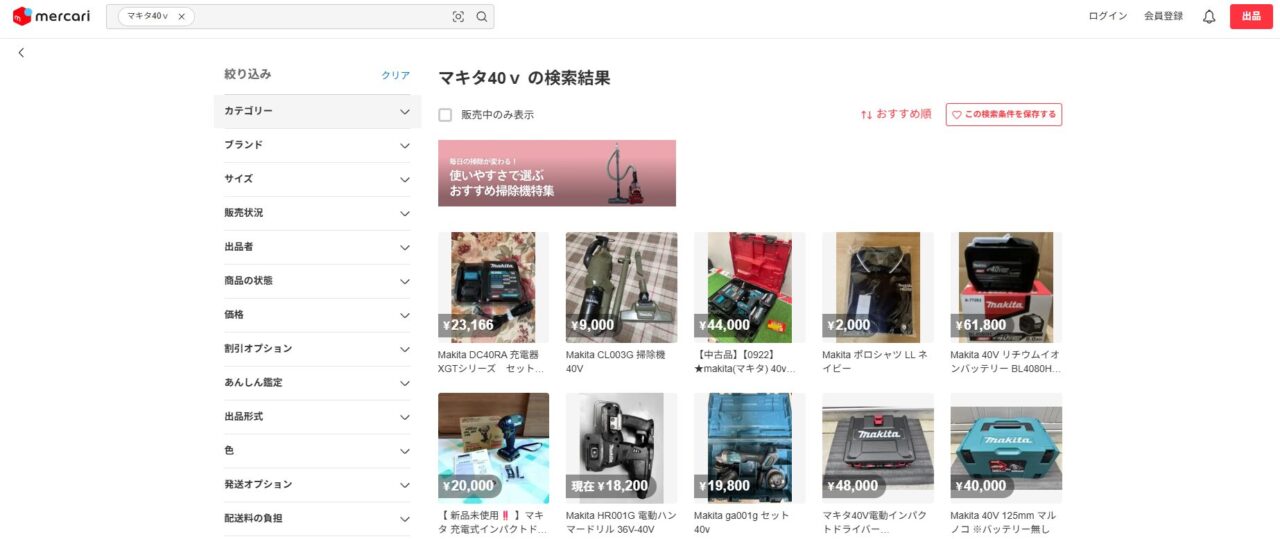Open the vacuum cleaner promotion banner
Image resolution: width=1280 pixels, height=539 pixels.
coord(556,173)
